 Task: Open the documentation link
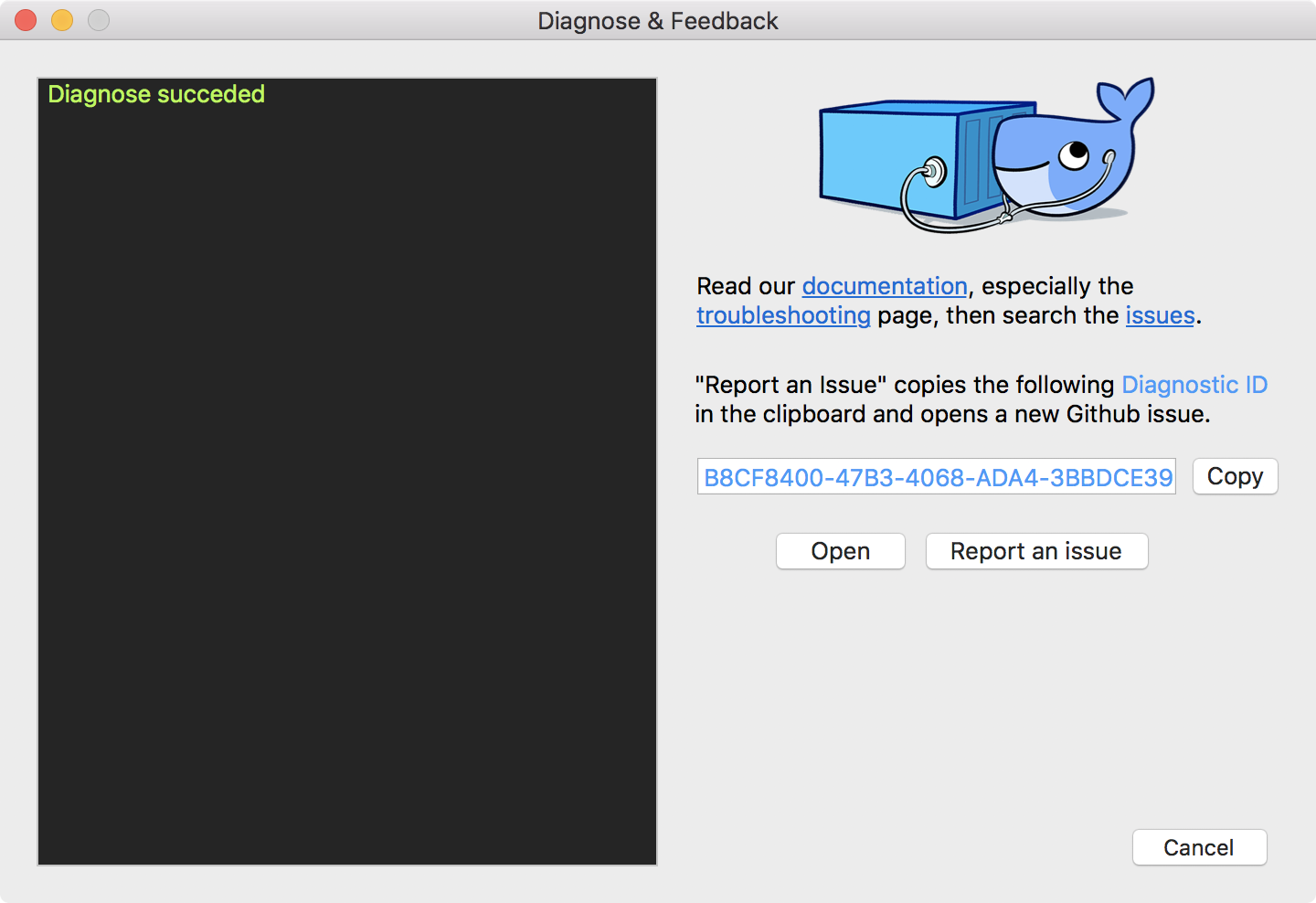(884, 286)
